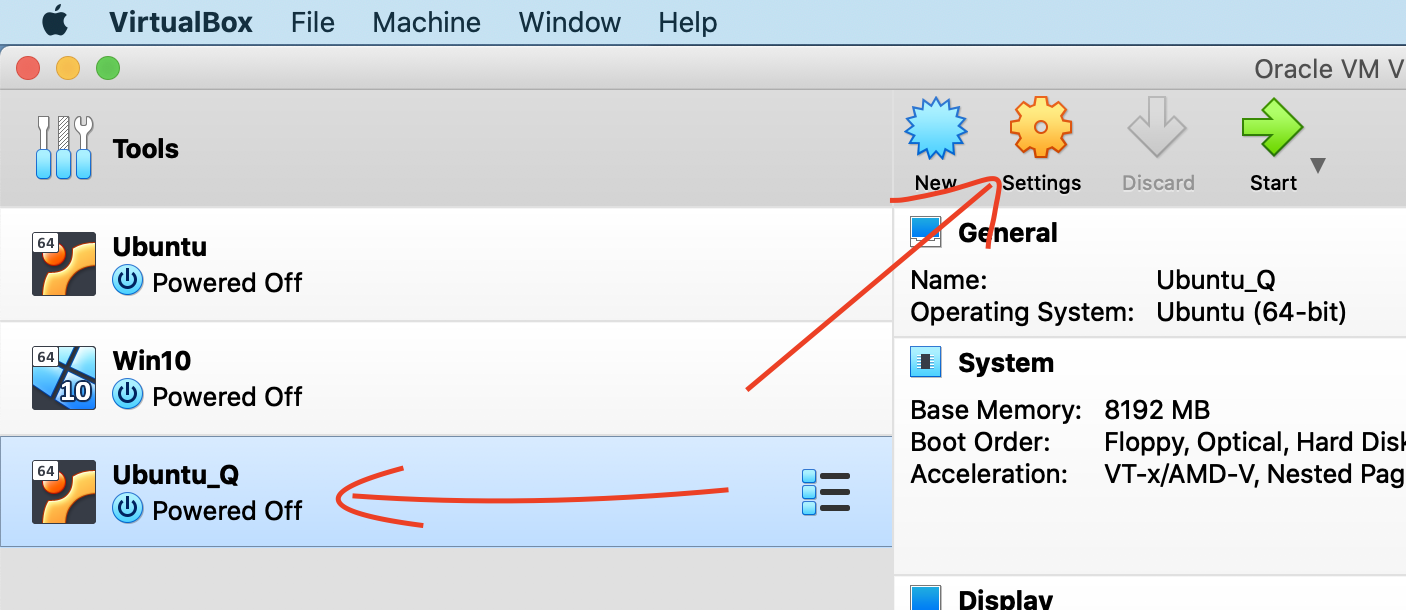Click the grayed-out Discard arrow icon

(1157, 129)
